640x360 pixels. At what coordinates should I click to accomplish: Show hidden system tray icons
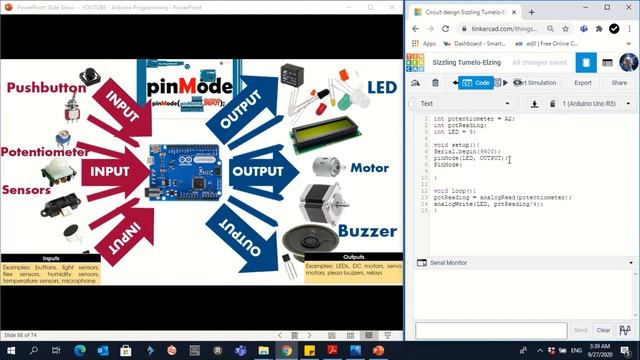[540, 351]
